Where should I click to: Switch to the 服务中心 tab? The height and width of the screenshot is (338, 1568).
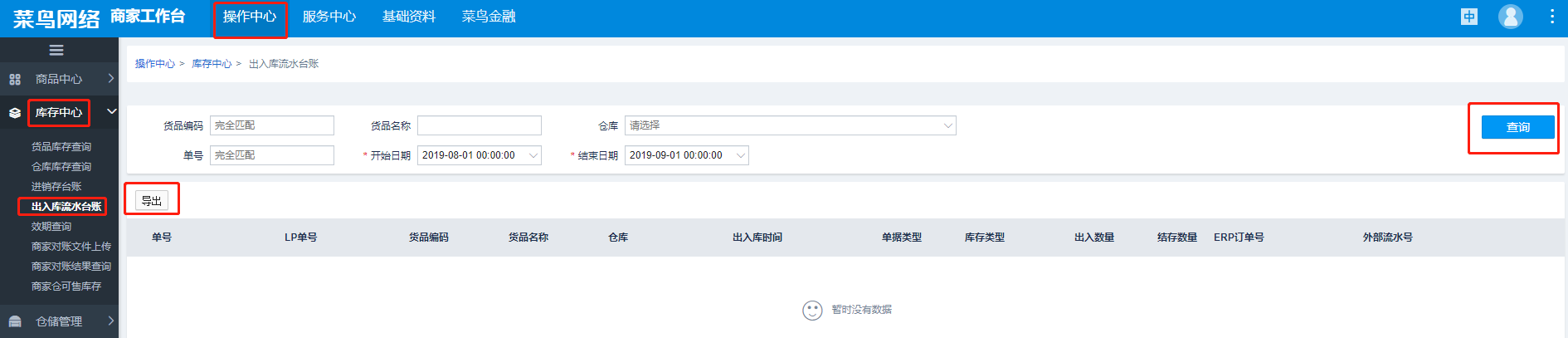click(329, 17)
